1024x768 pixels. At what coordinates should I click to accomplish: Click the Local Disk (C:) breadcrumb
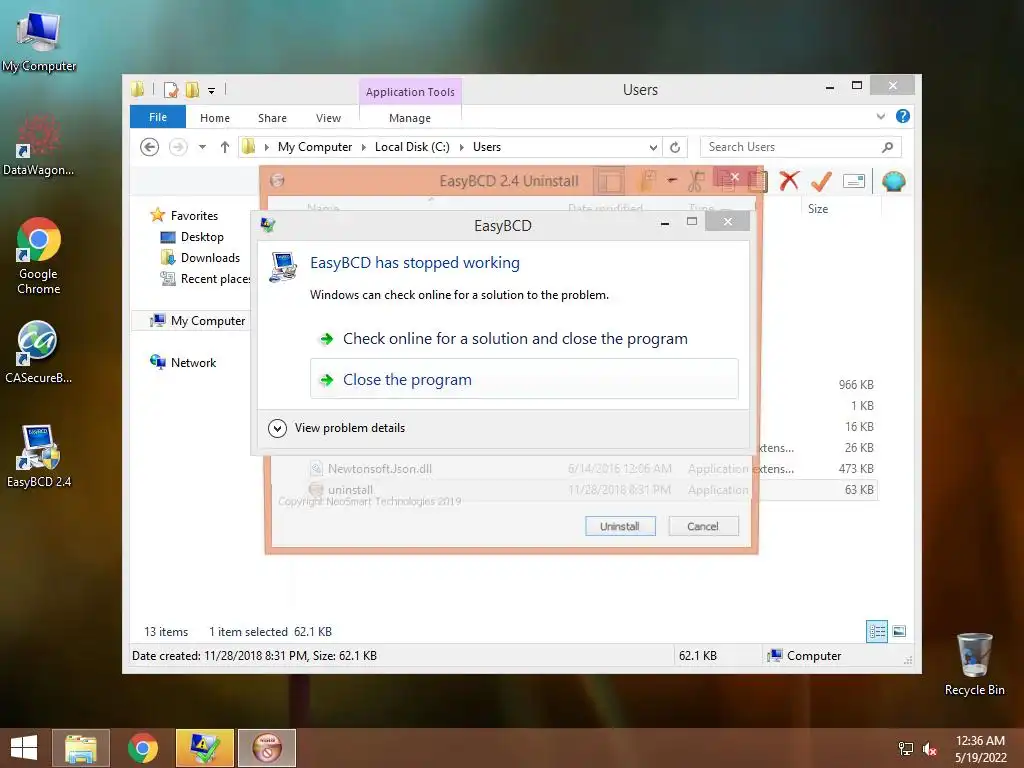(x=412, y=147)
